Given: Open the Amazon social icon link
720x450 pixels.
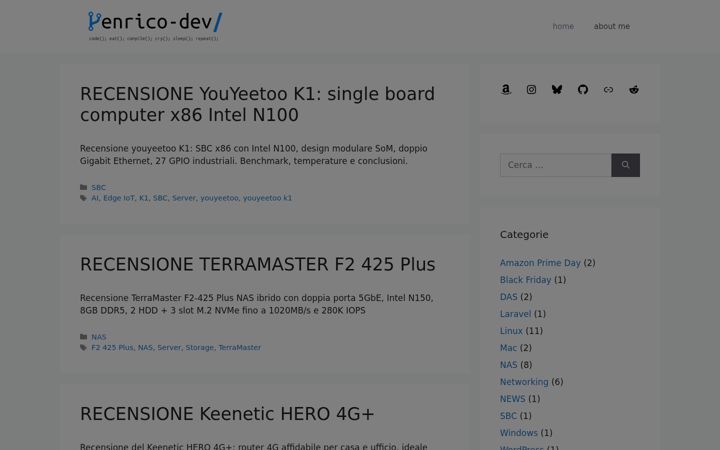Looking at the screenshot, I should [x=506, y=90].
